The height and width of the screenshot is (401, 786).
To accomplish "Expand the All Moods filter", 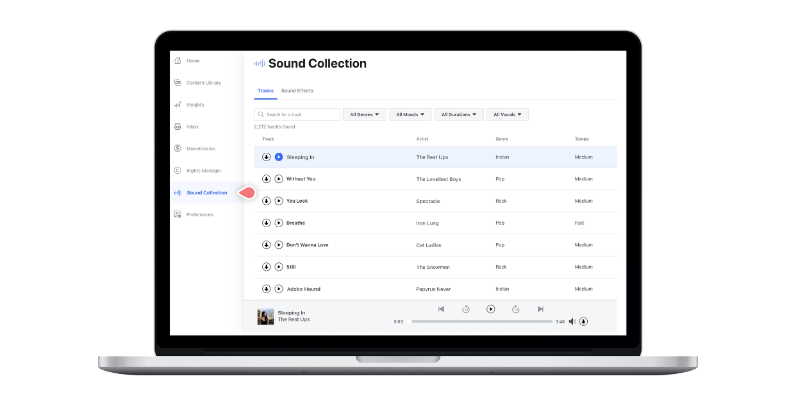I will (x=410, y=115).
